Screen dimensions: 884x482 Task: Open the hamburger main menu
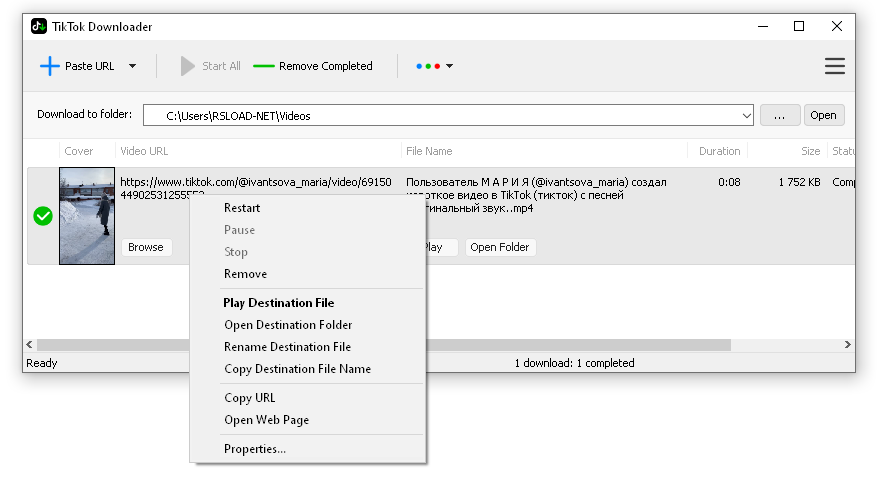[x=835, y=66]
